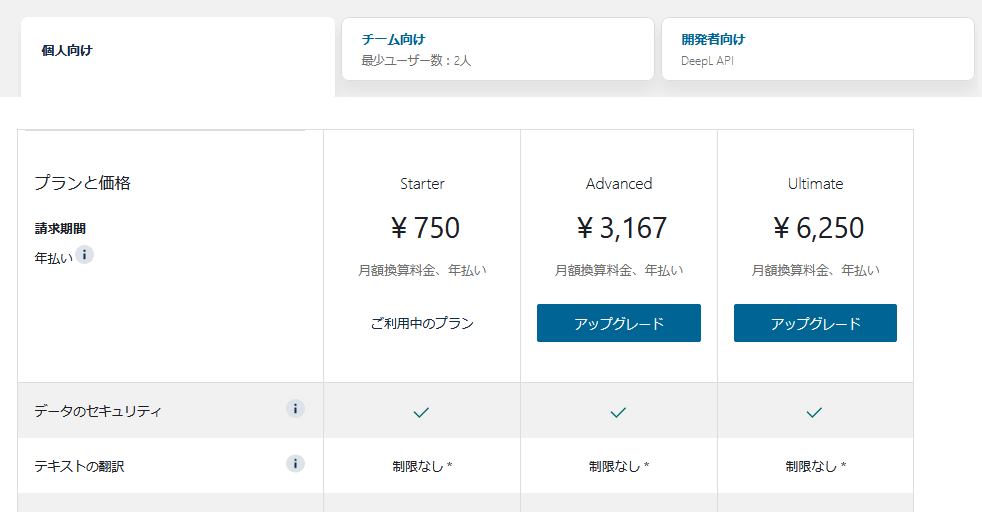Click 制限なし * in Starter column
Viewport: 982px width, 512px height.
(422, 466)
